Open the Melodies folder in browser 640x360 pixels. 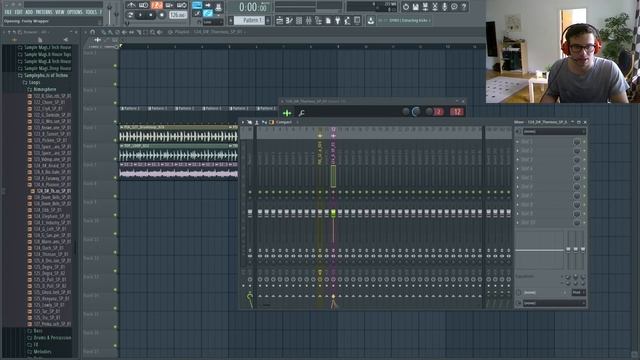coord(40,352)
